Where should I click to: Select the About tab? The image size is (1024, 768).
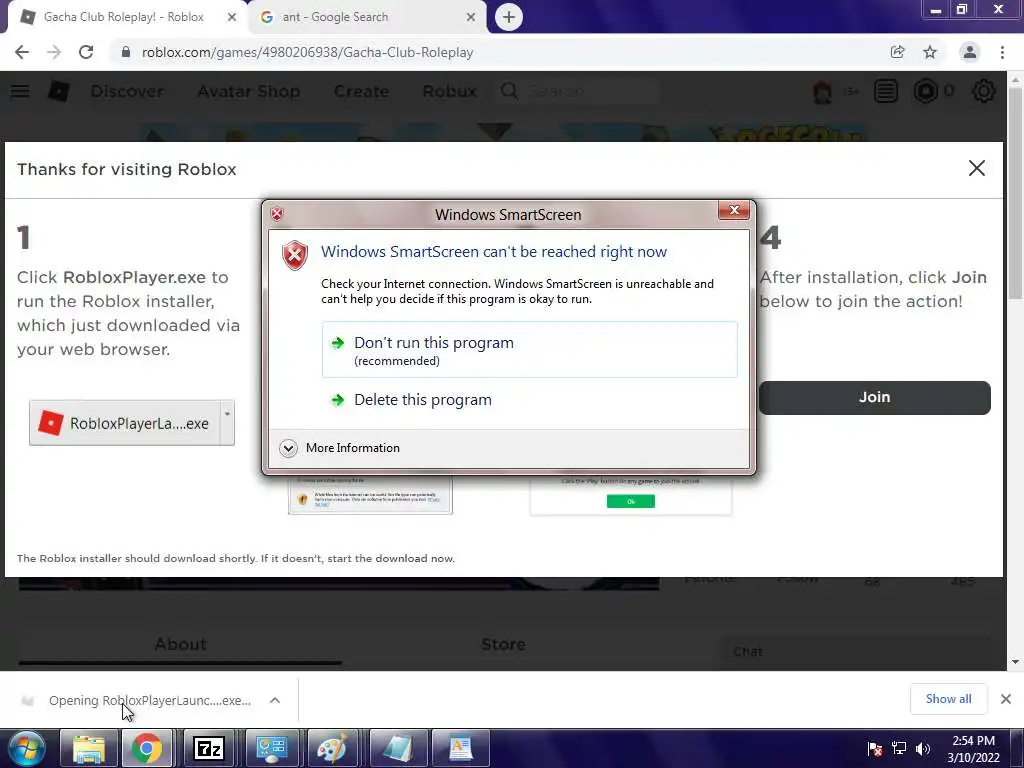(x=180, y=645)
